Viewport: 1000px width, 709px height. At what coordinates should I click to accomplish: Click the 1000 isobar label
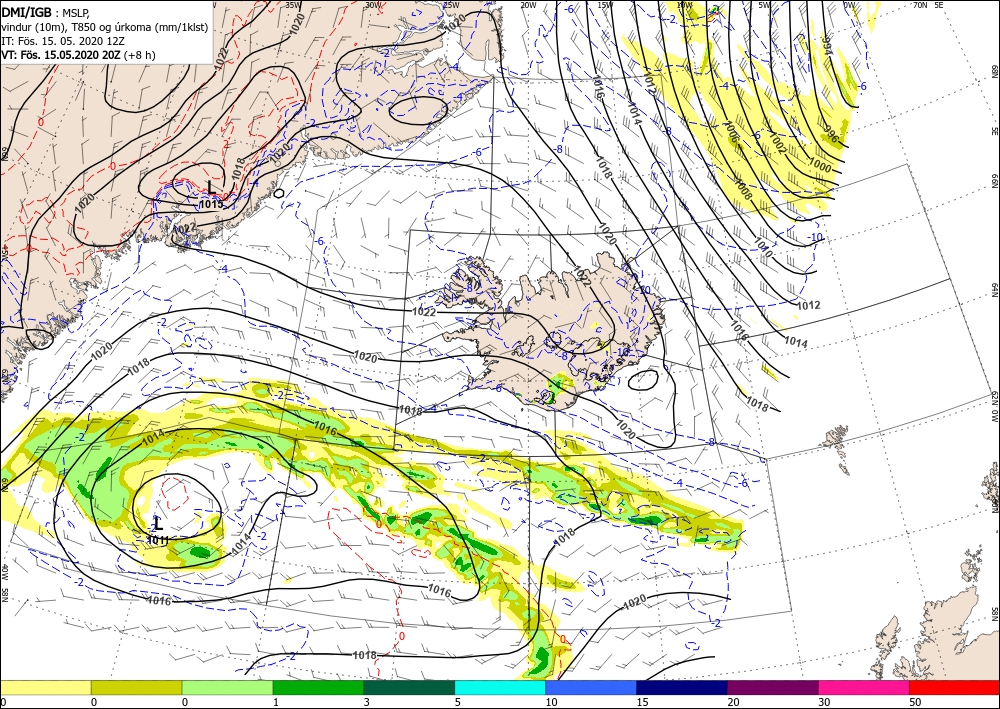click(x=821, y=166)
